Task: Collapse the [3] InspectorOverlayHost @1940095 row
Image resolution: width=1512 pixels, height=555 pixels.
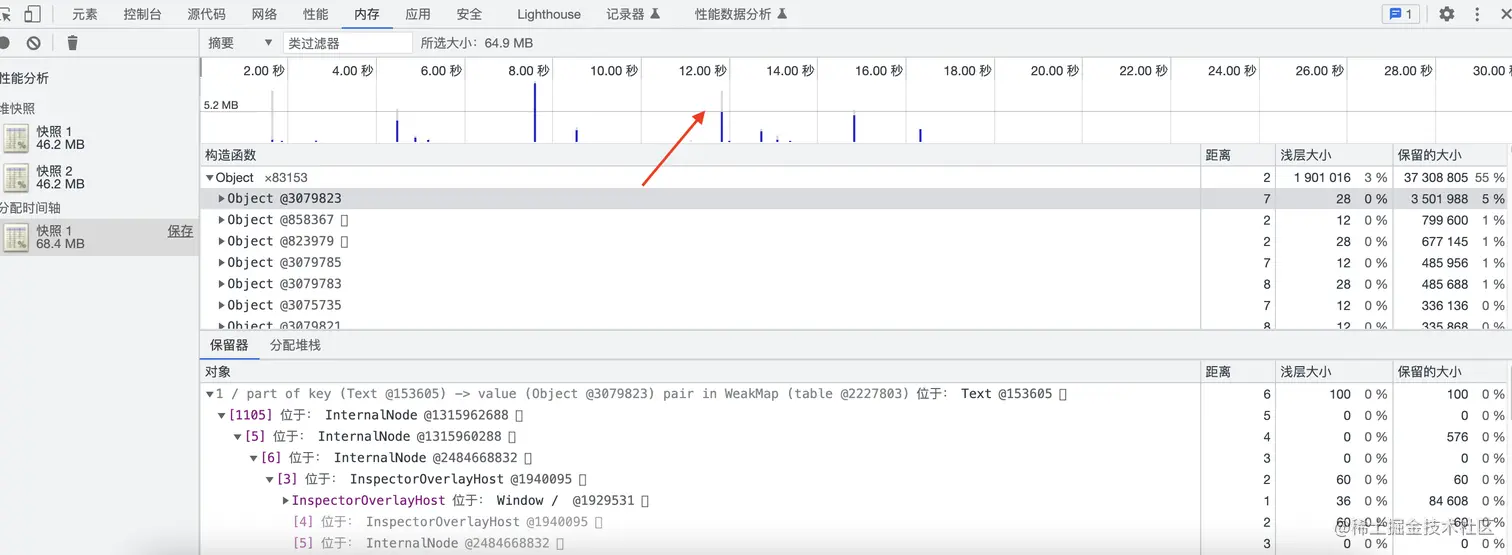Action: 270,480
